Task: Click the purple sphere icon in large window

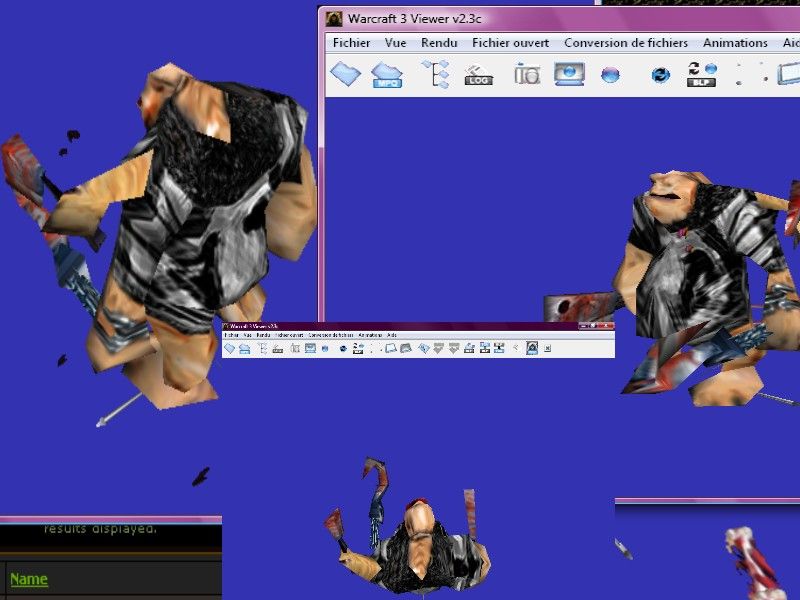Action: click(x=610, y=75)
